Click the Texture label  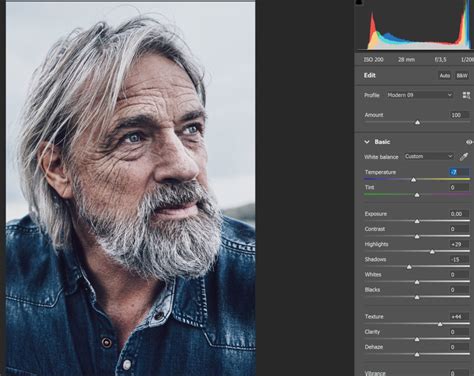coord(374,317)
